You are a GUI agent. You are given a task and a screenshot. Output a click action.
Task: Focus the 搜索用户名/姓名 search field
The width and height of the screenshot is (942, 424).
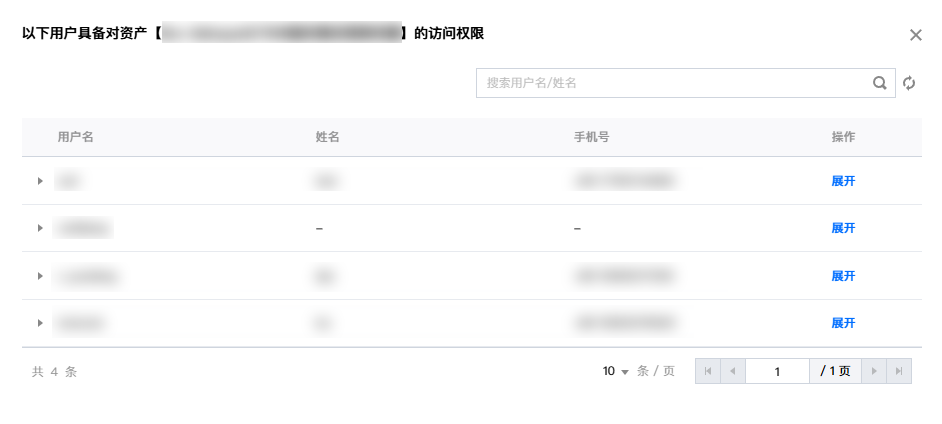(672, 83)
